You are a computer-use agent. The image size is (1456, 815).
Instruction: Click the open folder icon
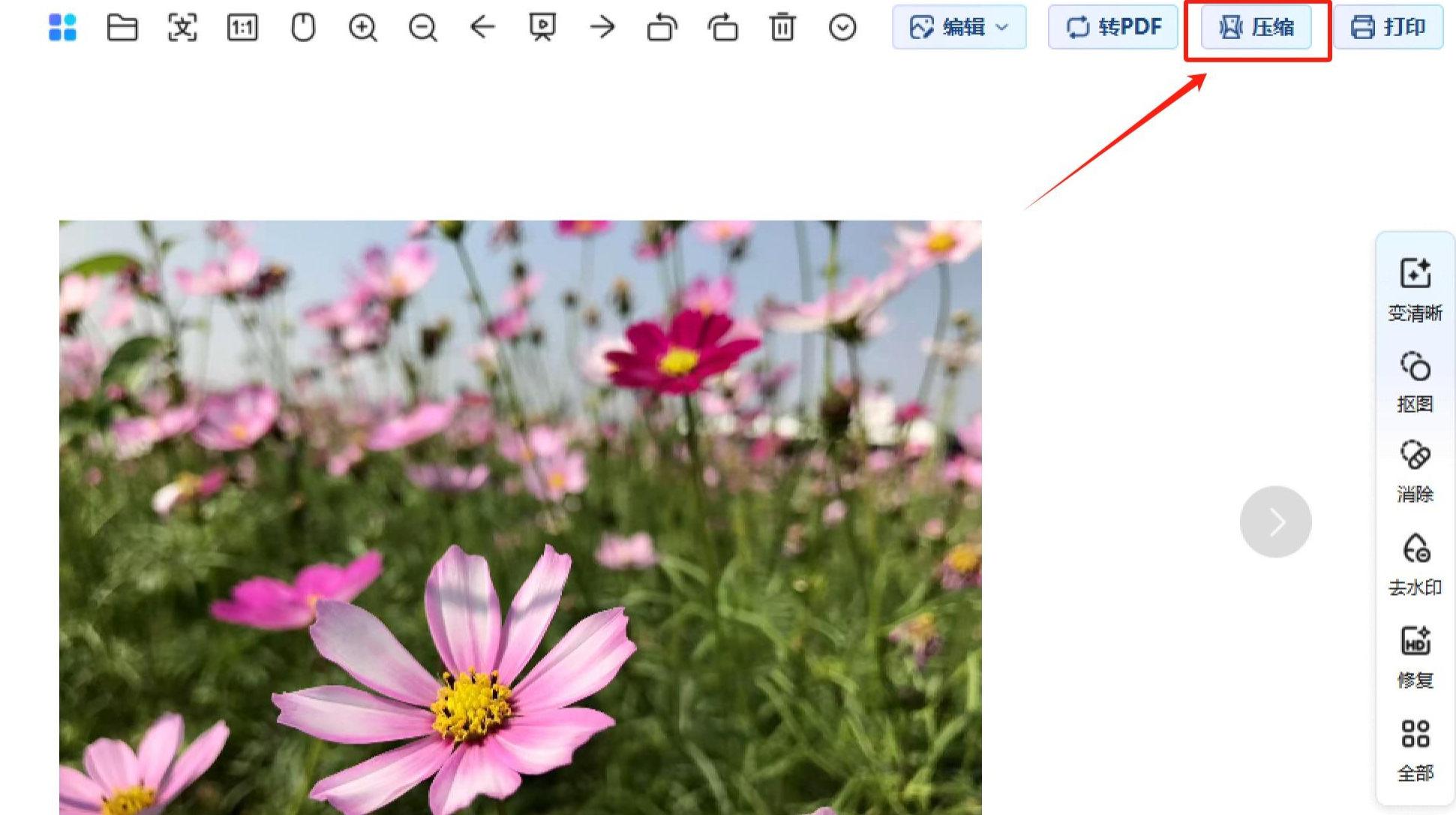[x=122, y=28]
